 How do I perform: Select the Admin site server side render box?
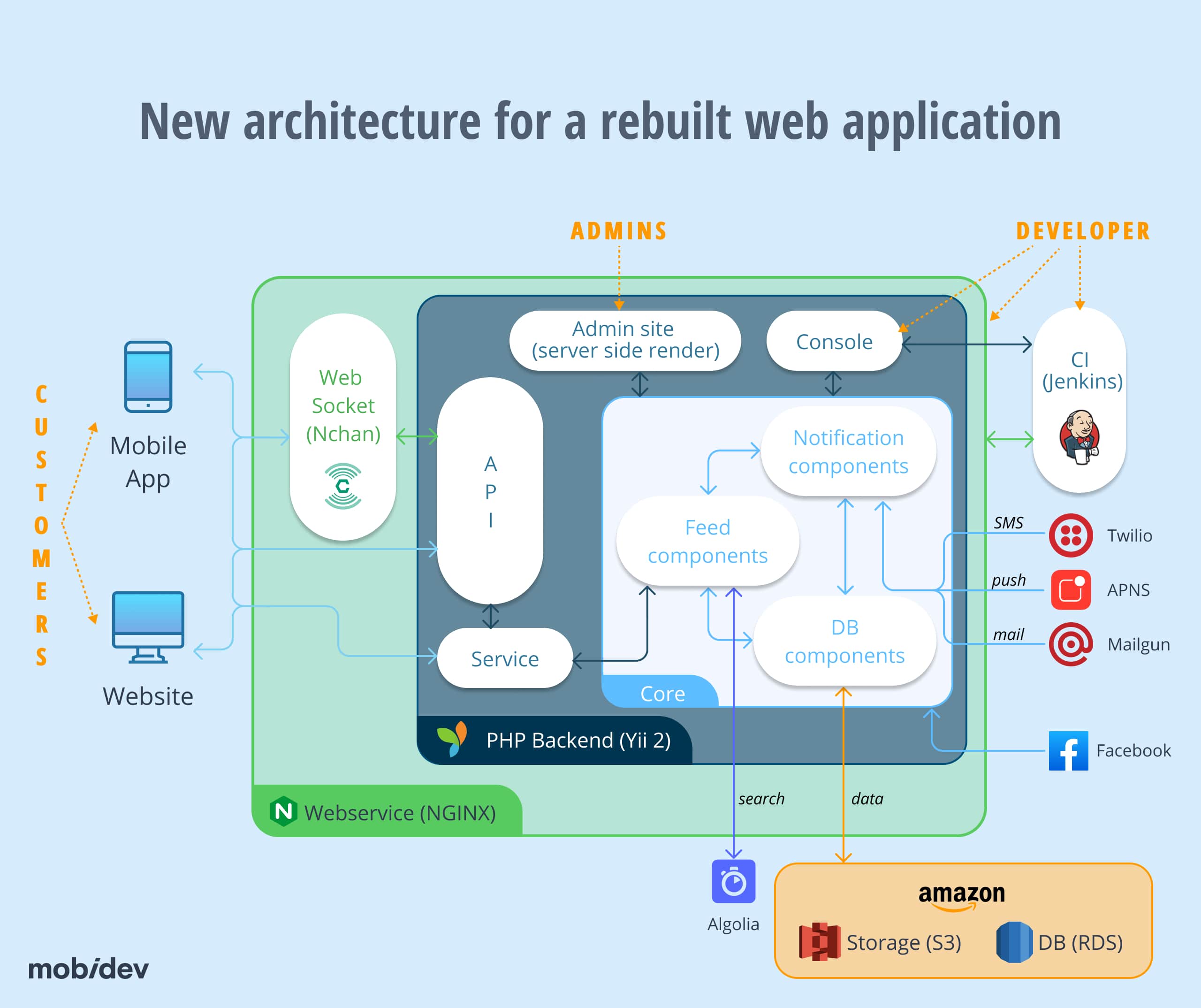click(625, 340)
